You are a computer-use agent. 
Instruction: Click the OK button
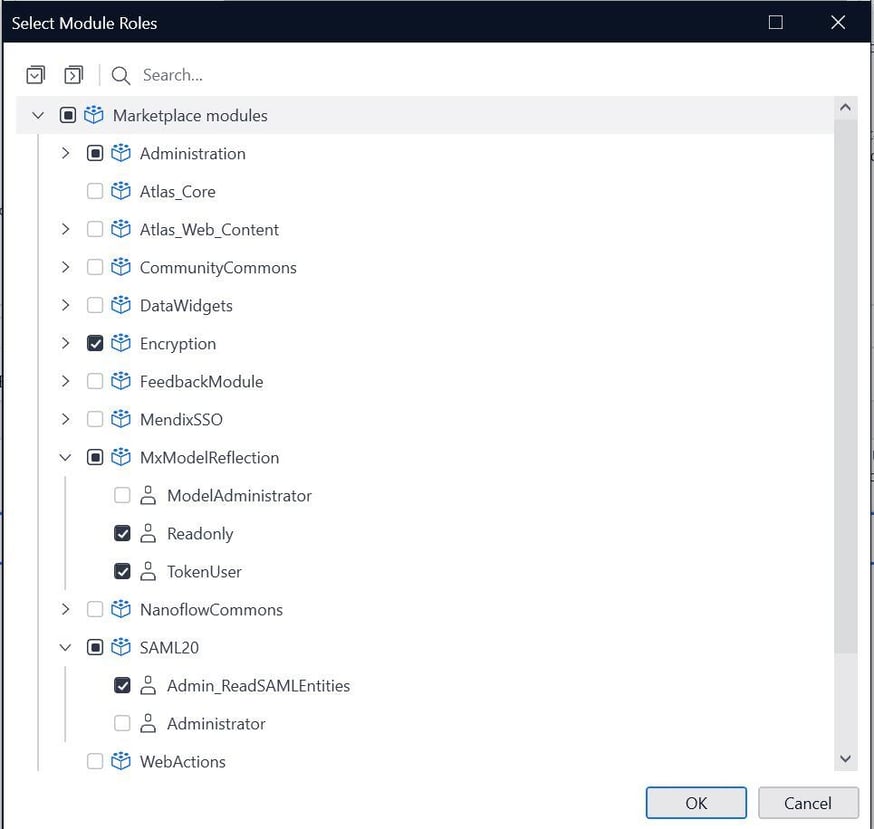[x=696, y=802]
